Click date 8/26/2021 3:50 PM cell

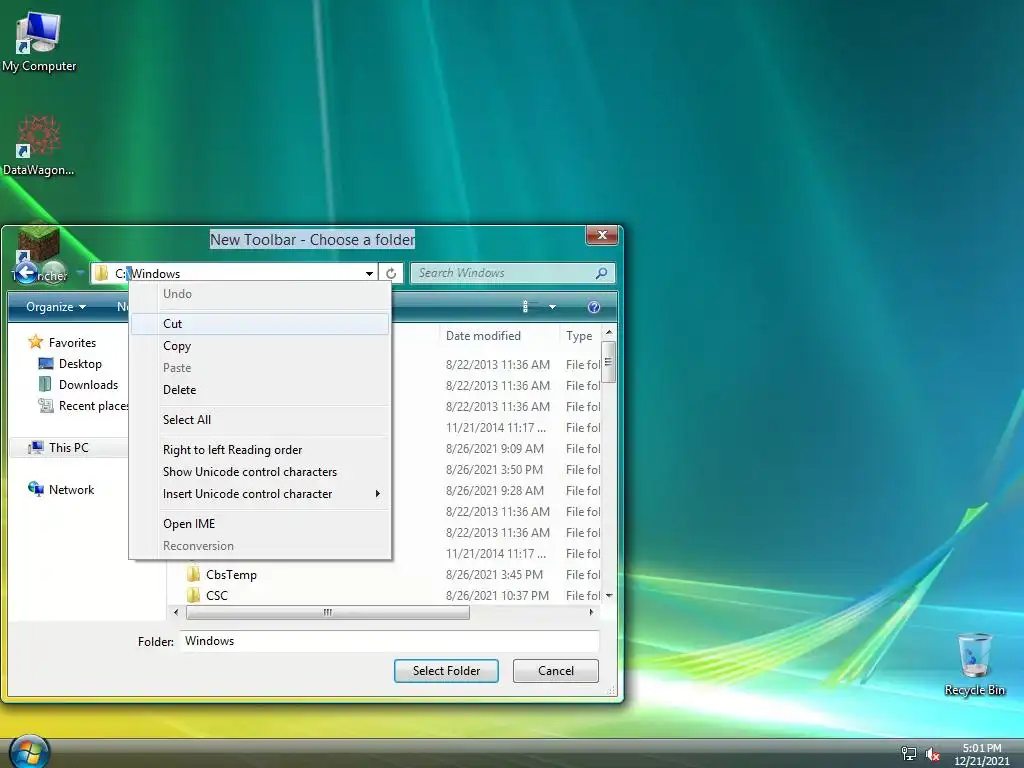494,470
